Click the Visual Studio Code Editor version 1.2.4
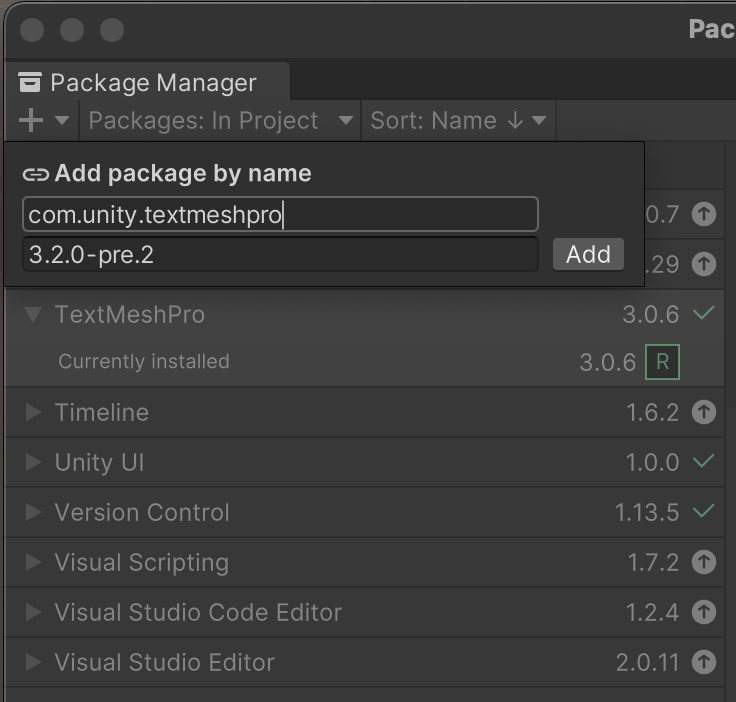This screenshot has height=702, width=736. pos(653,613)
